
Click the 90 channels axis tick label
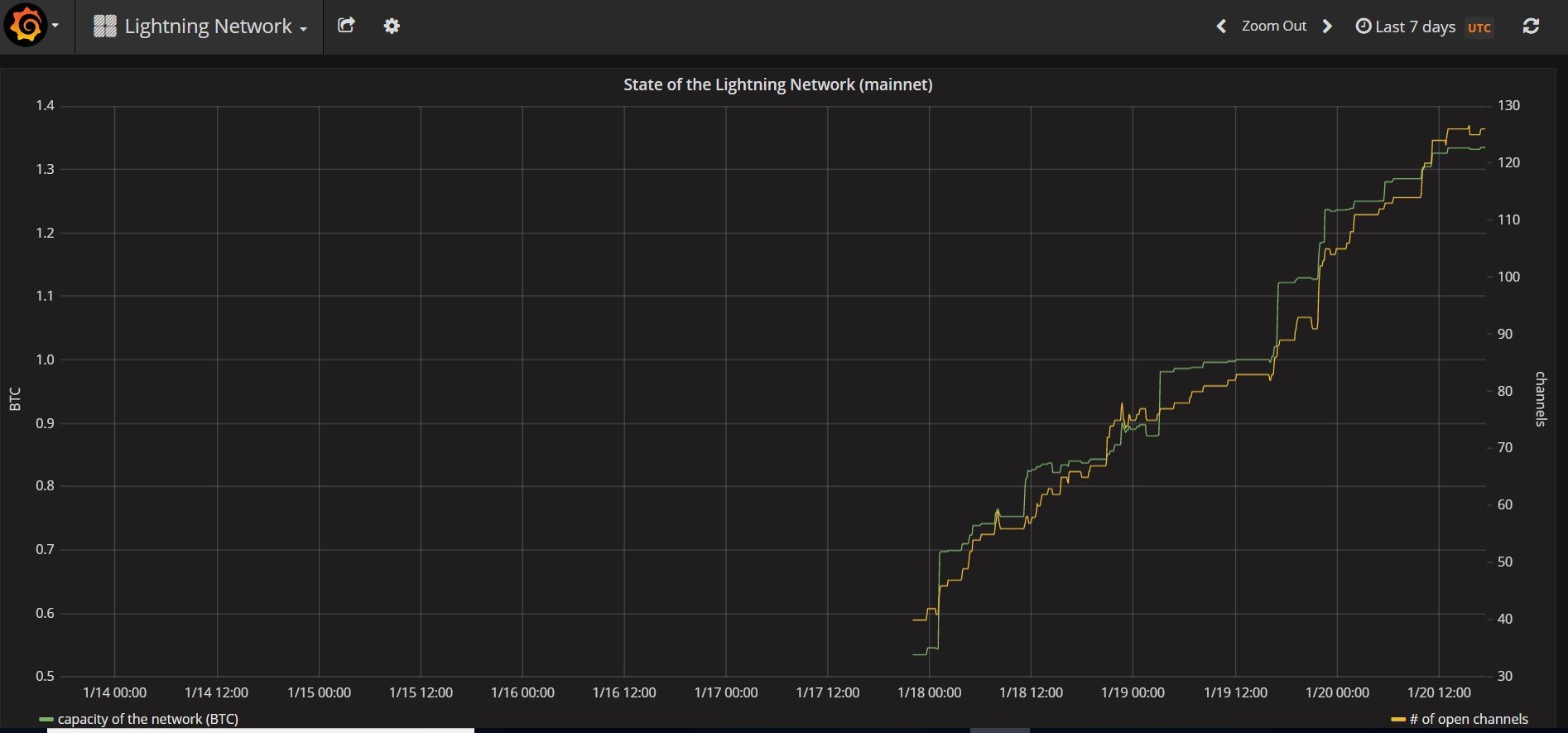1505,334
